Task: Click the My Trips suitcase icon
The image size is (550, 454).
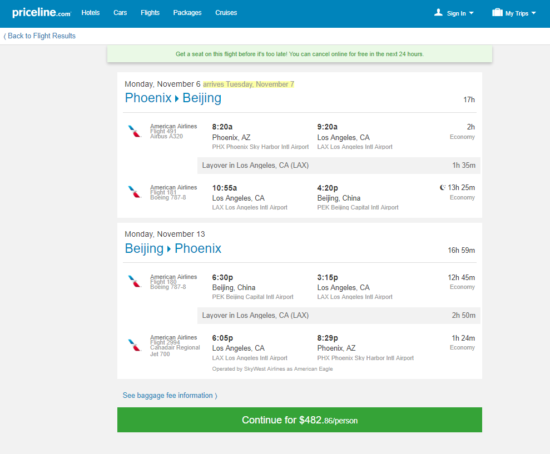Action: click(x=497, y=13)
